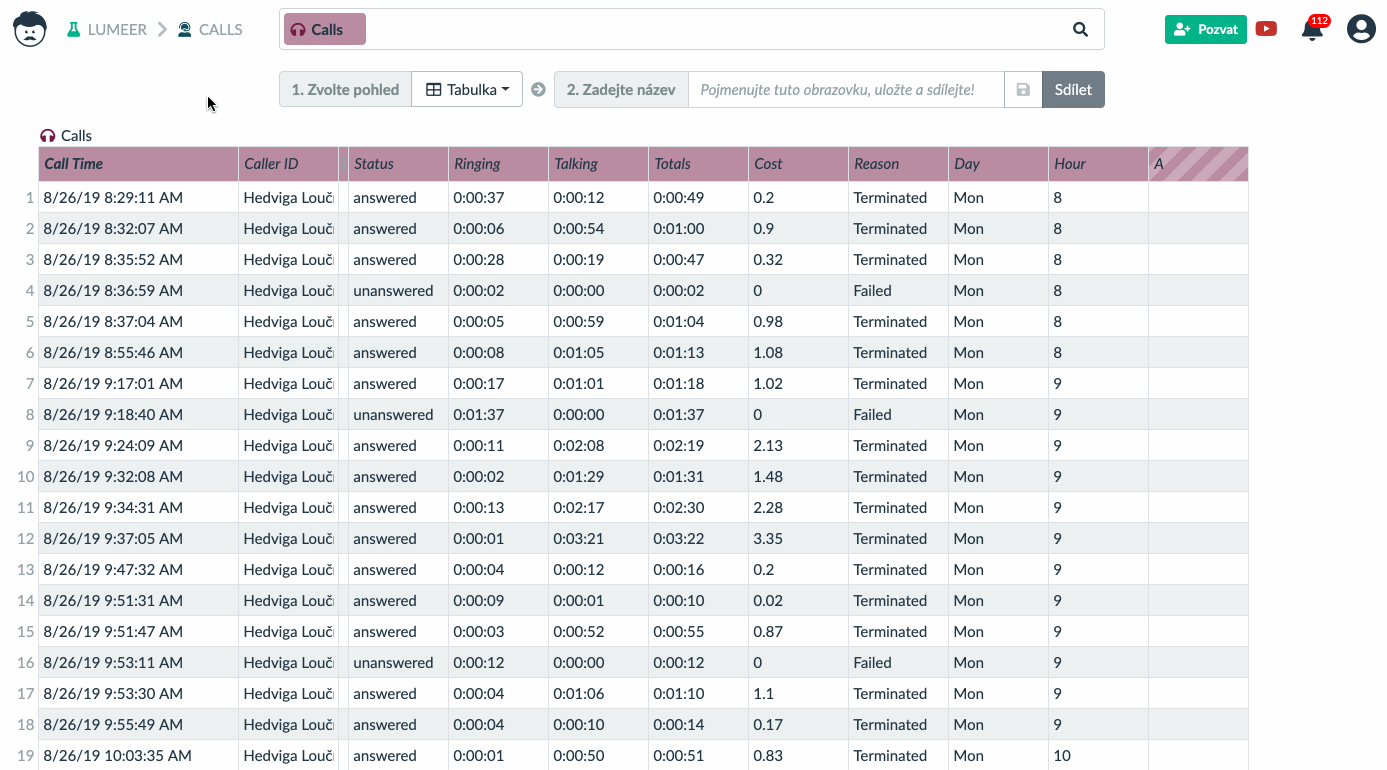Click the striped new column header A
Image resolution: width=1387 pixels, height=770 pixels.
coord(1198,164)
